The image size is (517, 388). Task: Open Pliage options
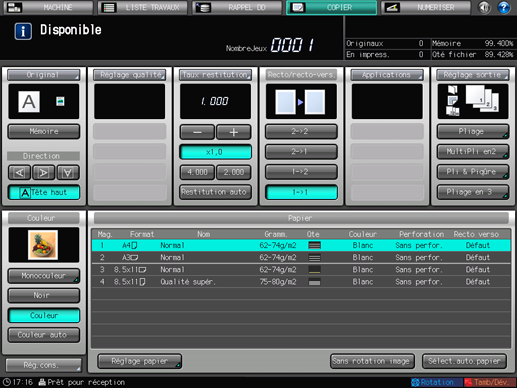pos(473,132)
